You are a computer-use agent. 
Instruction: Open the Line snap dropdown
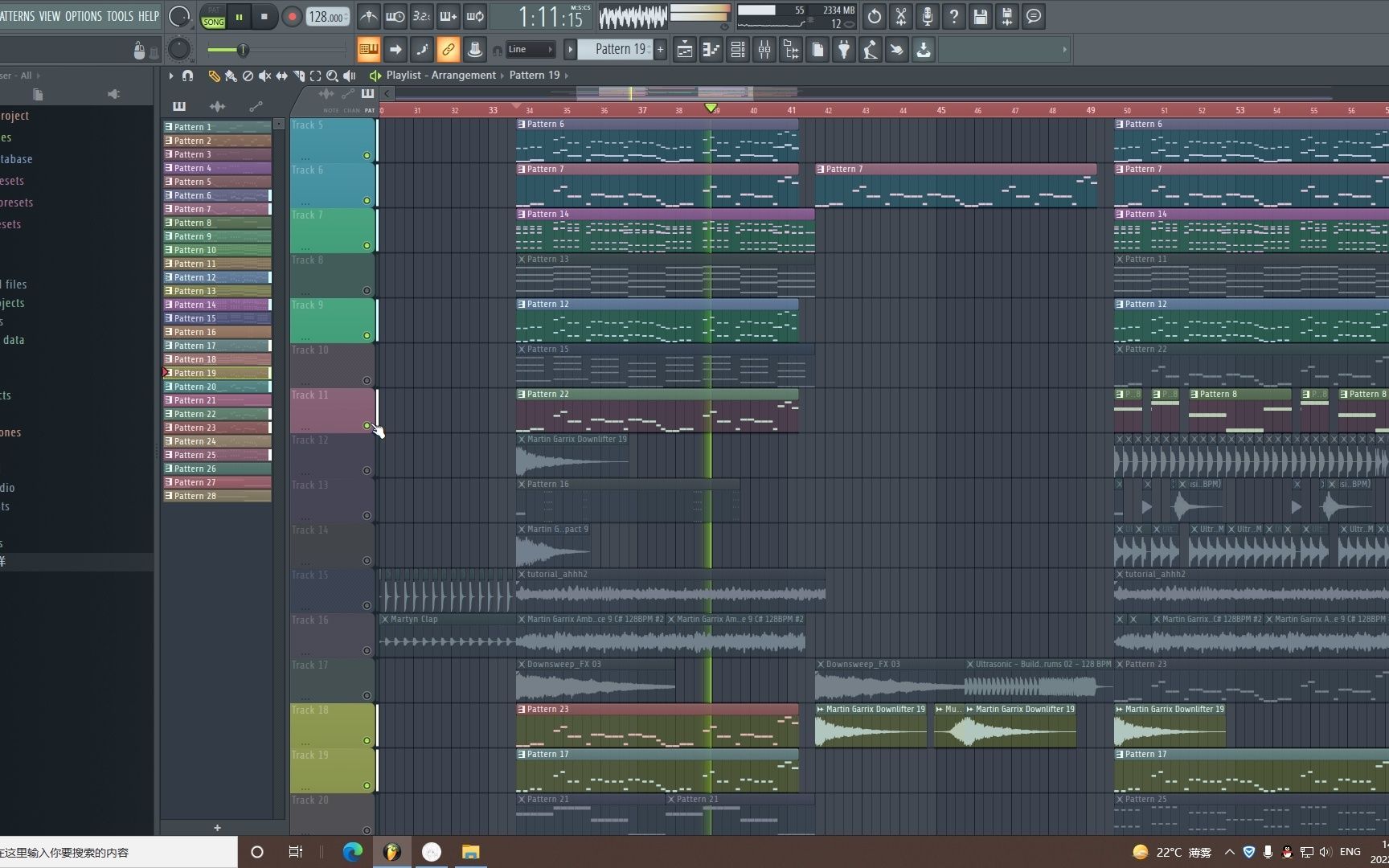coord(531,50)
